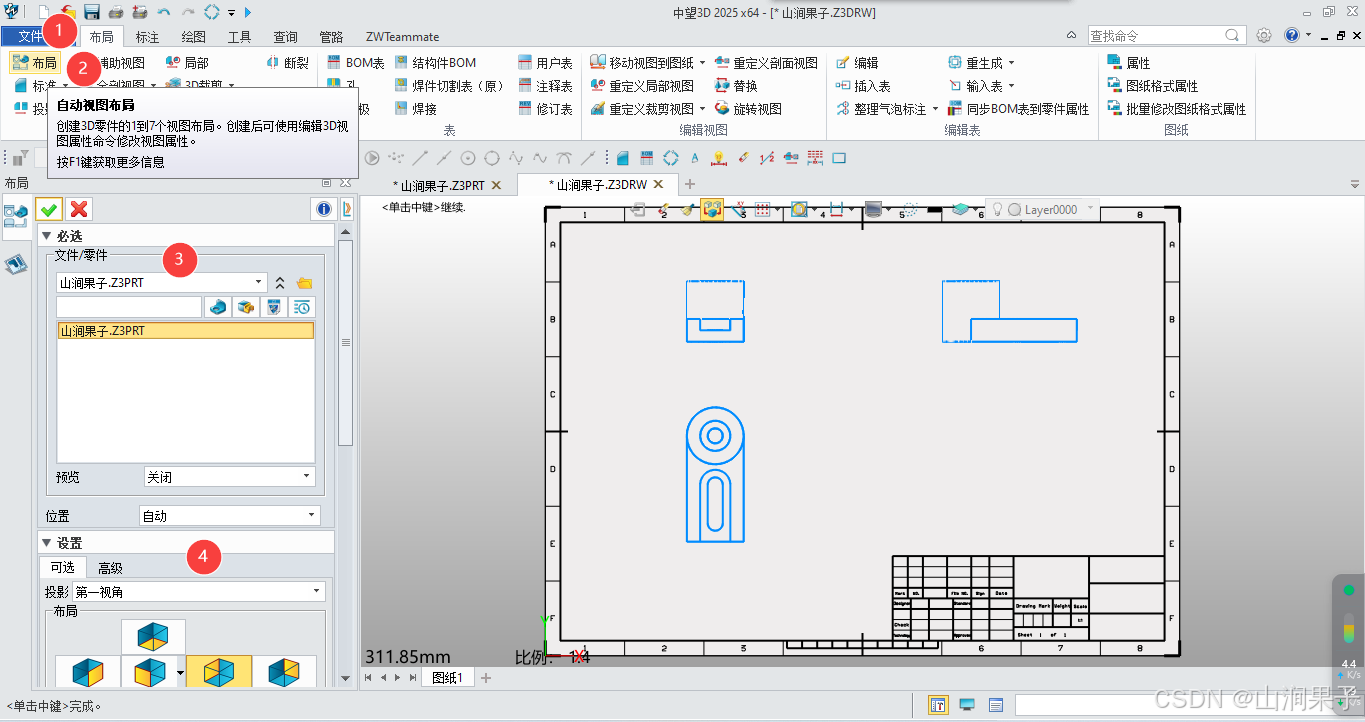Open the 工具 ribbon tab
This screenshot has width=1365, height=722.
point(240,37)
